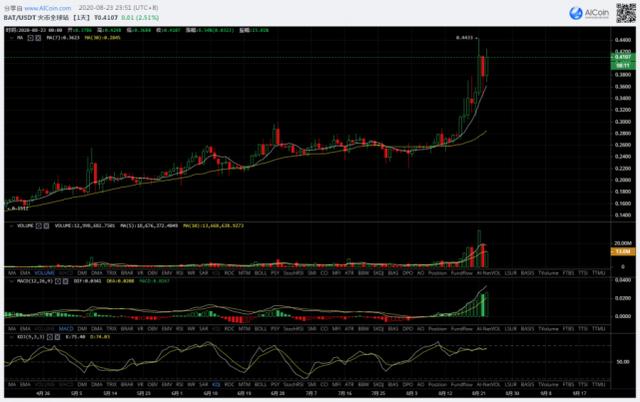Open MACD(12,26,9) settings icon

58,281
